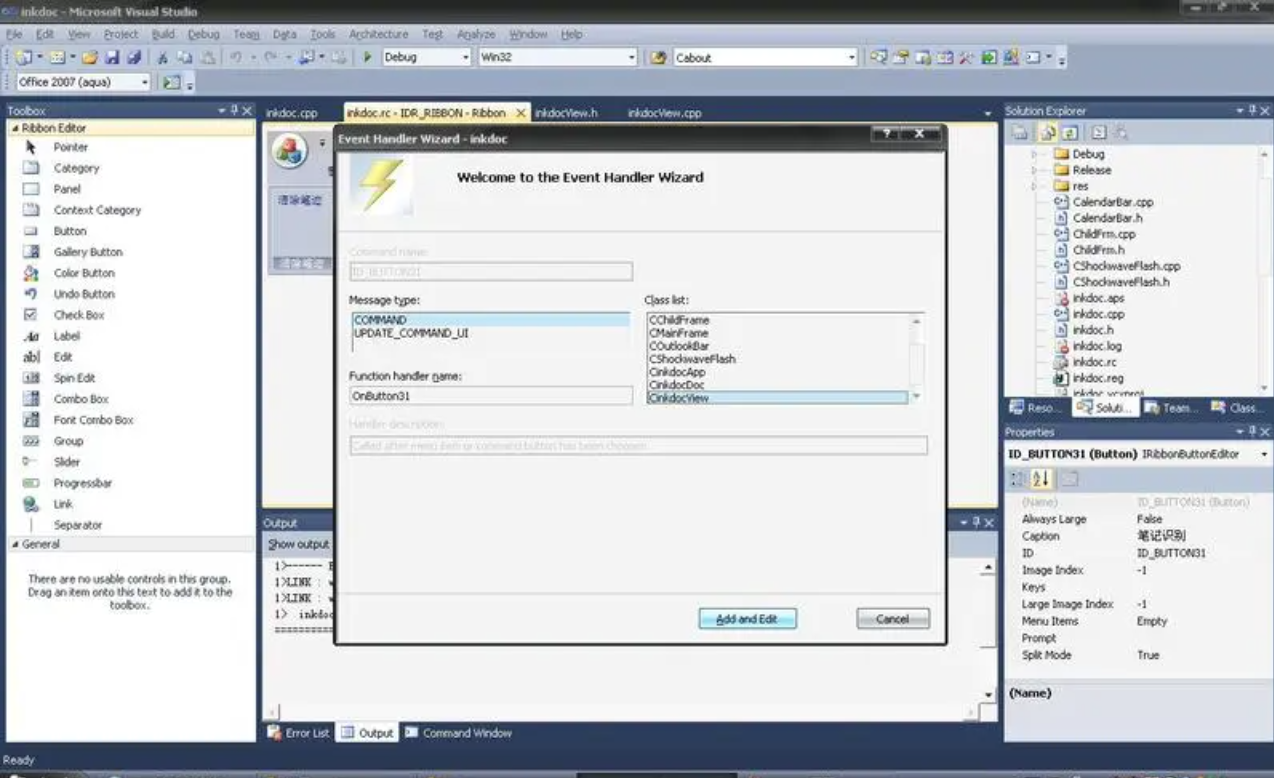This screenshot has height=778, width=1274.
Task: Click the Function handler name field
Action: click(x=491, y=396)
